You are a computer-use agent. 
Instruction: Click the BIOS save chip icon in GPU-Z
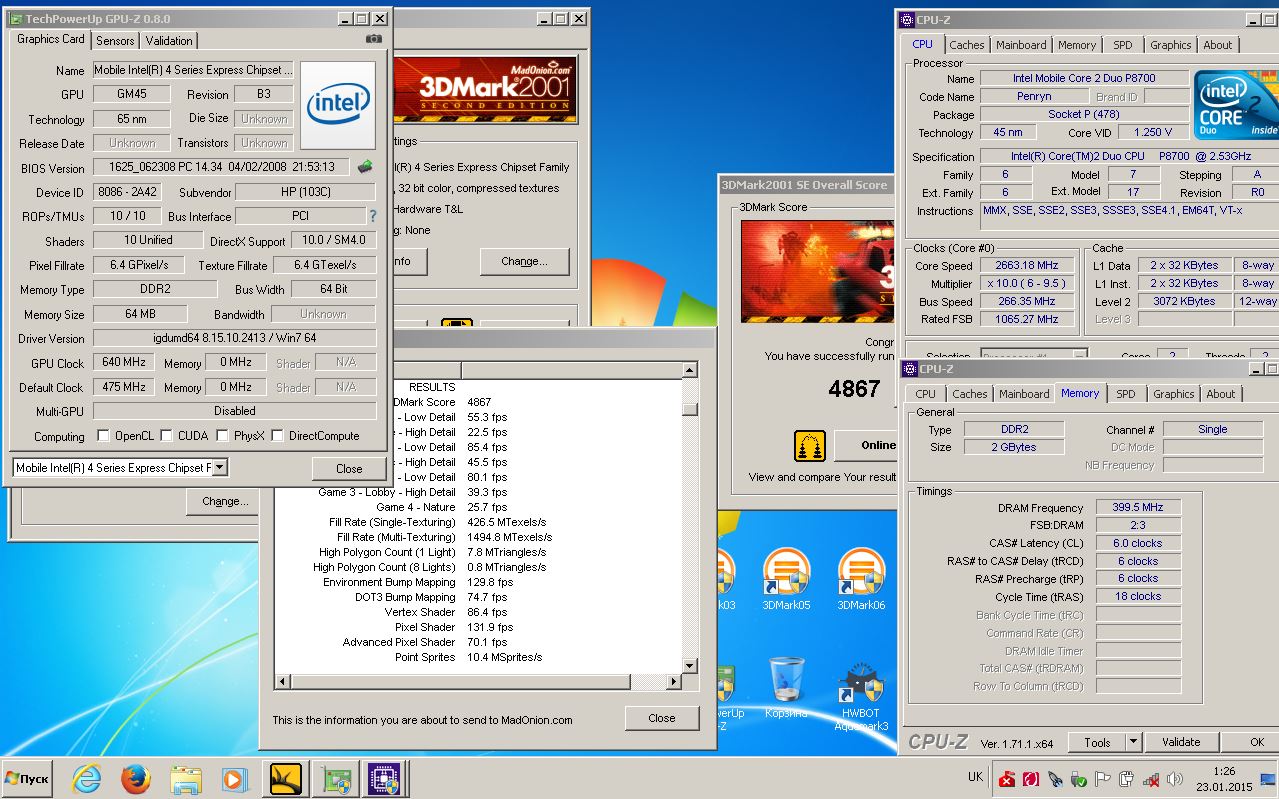(x=366, y=167)
